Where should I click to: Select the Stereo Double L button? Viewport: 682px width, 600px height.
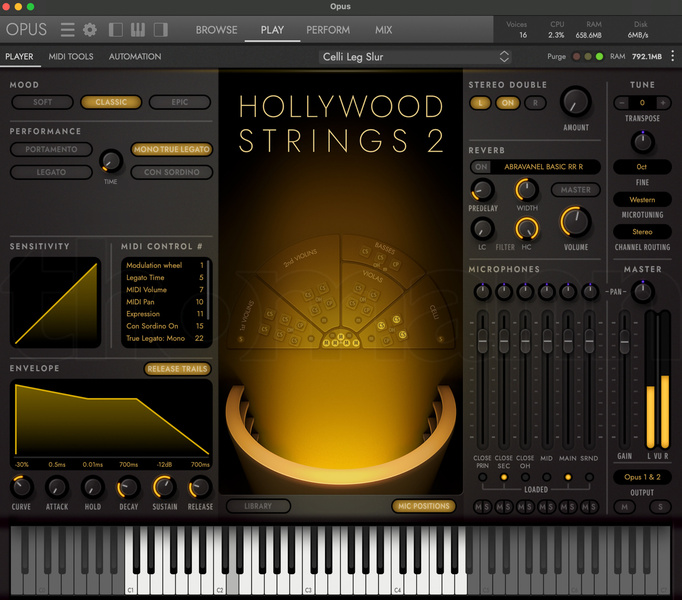tap(480, 103)
